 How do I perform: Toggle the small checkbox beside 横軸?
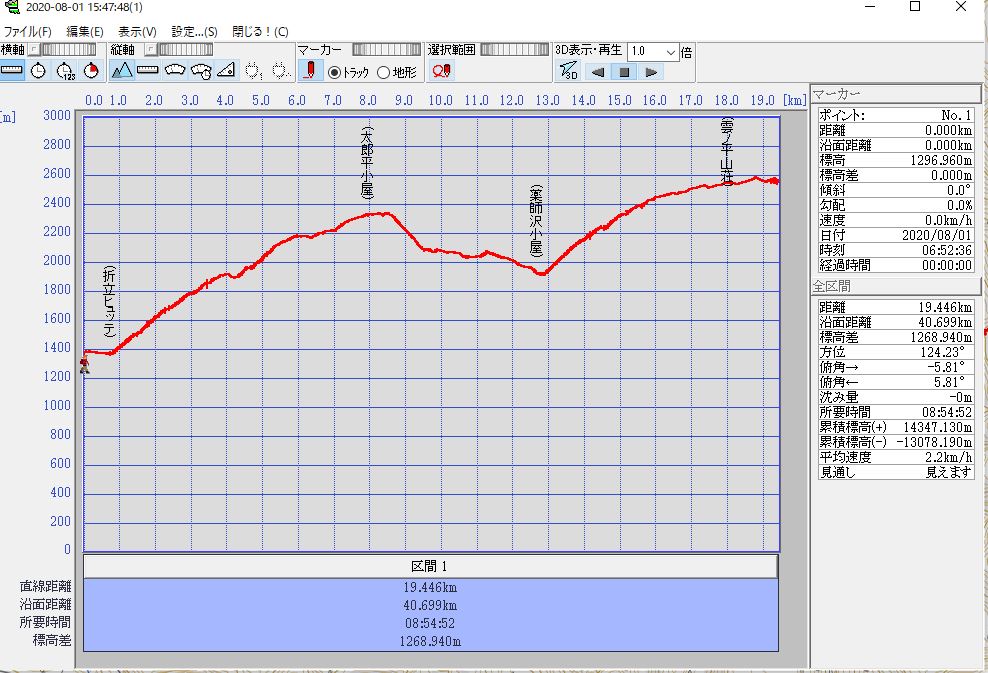point(33,48)
